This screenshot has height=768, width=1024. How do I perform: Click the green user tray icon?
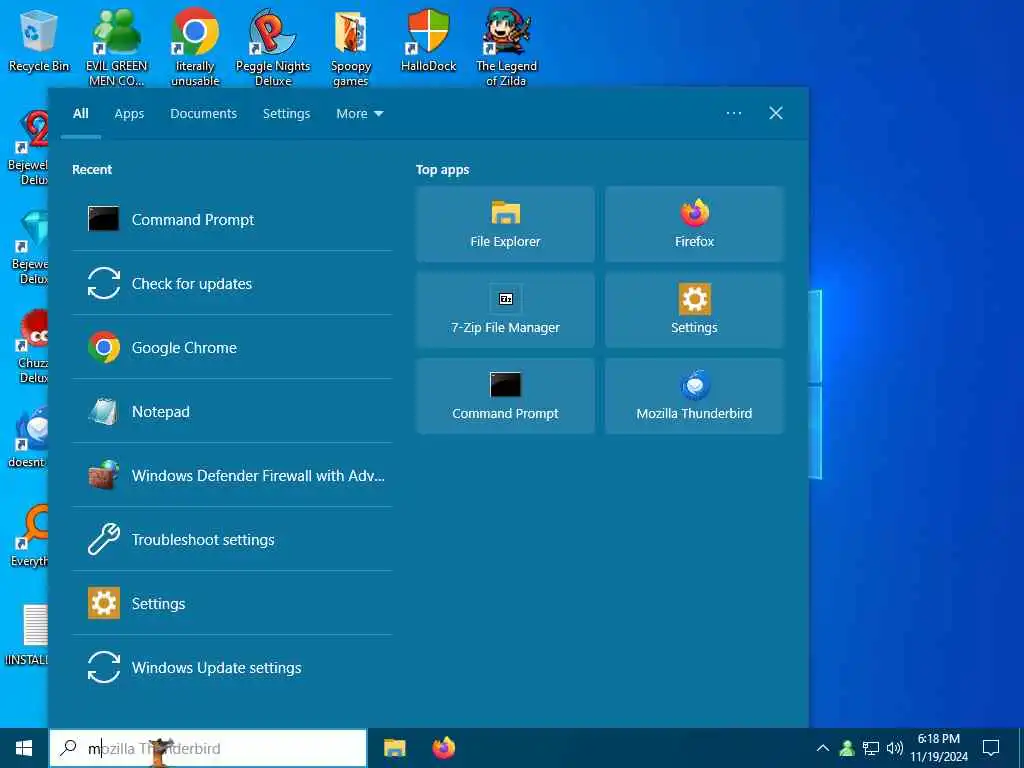pyautogui.click(x=847, y=748)
